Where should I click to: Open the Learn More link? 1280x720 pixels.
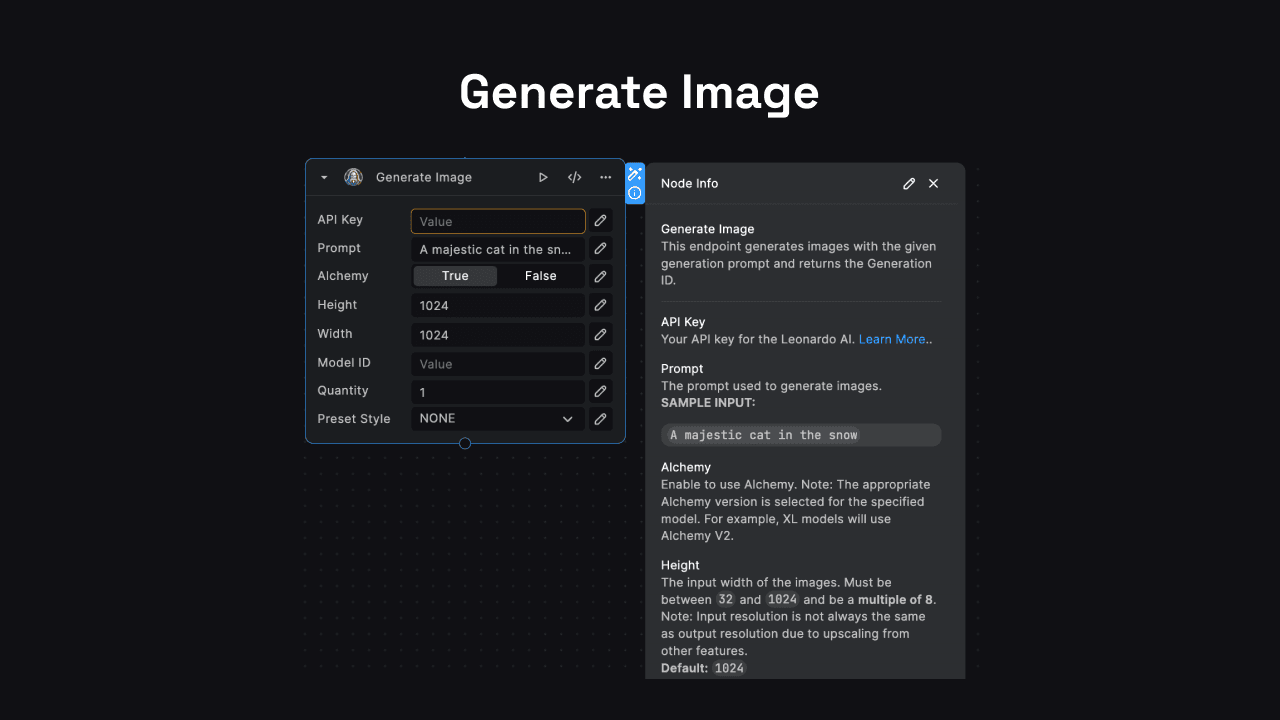892,339
